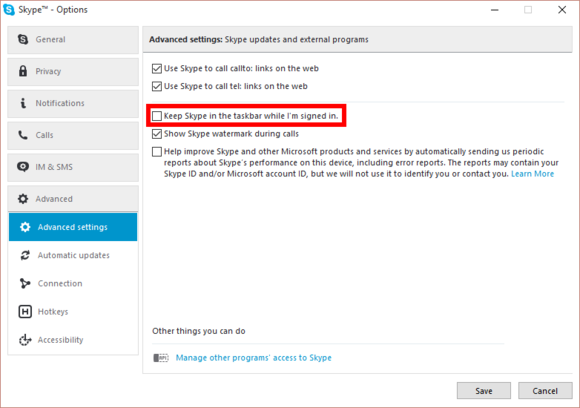Image resolution: width=580 pixels, height=408 pixels.
Task: Open Notifications via its info icon
Action: click(x=23, y=103)
